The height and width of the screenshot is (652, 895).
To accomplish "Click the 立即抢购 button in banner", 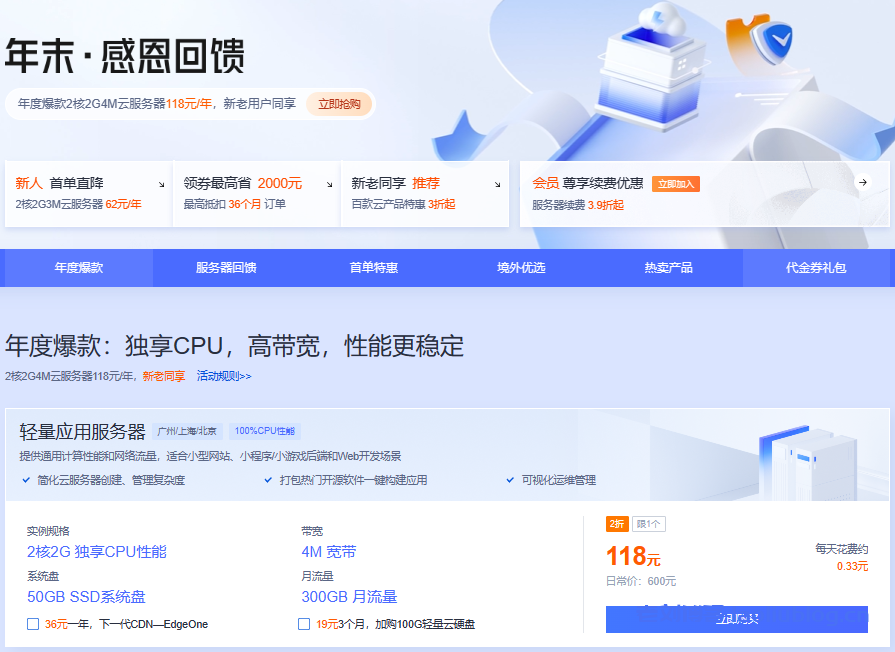I will (339, 104).
